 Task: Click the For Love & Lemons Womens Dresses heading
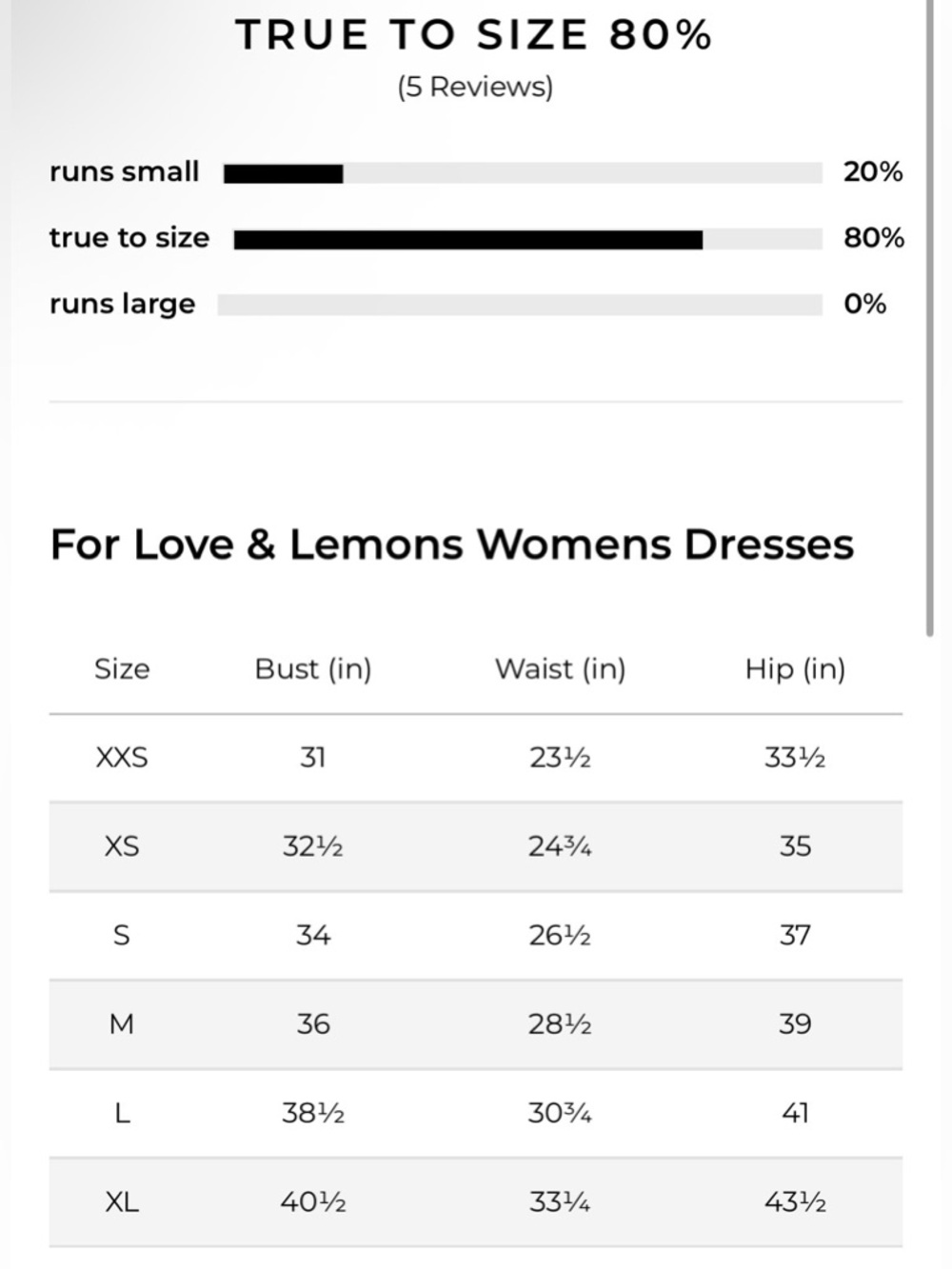[452, 545]
